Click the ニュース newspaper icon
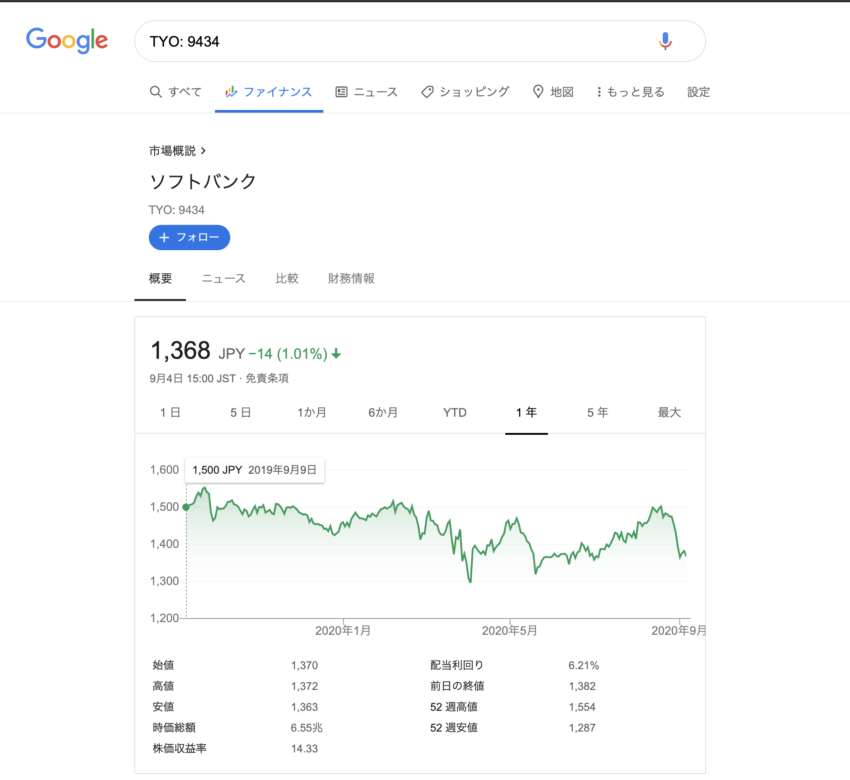Image resolution: width=850 pixels, height=780 pixels. pyautogui.click(x=342, y=92)
